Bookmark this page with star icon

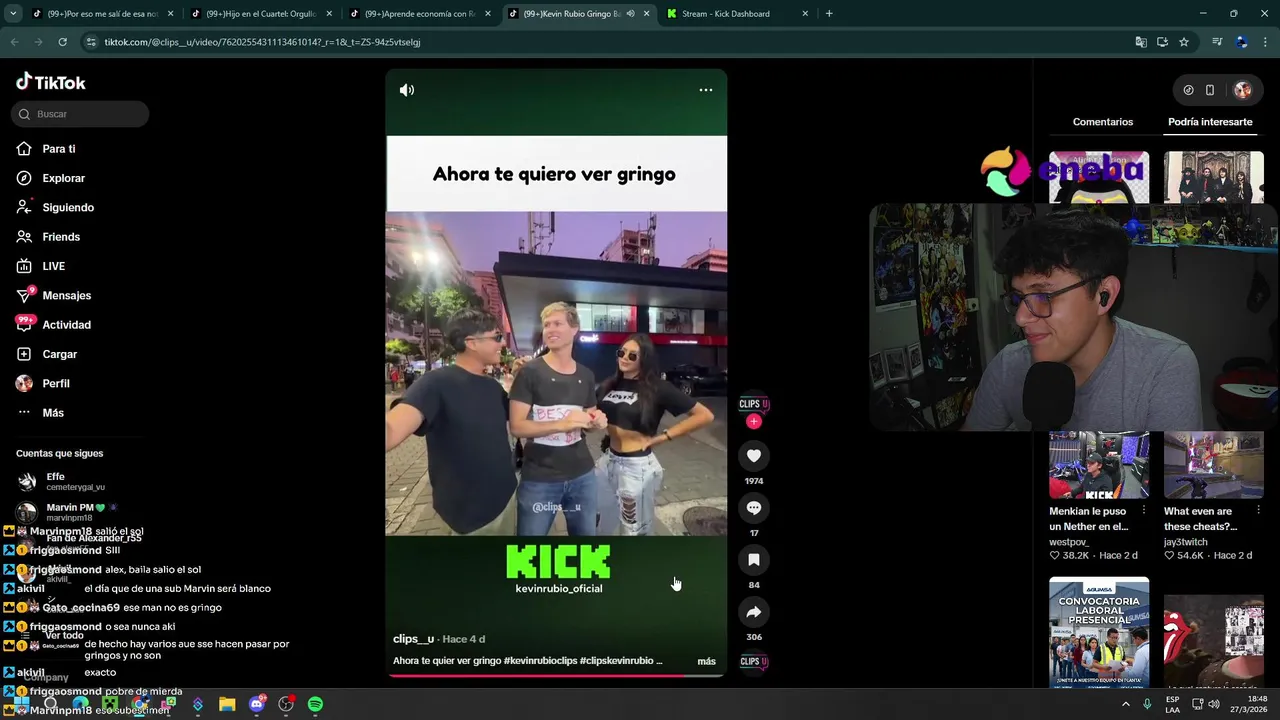pos(1184,42)
